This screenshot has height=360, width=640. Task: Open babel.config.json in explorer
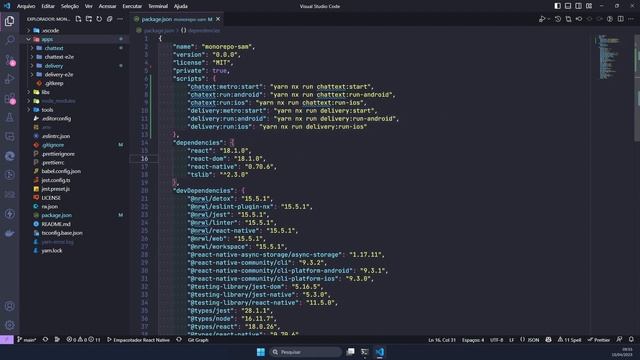pos(61,171)
